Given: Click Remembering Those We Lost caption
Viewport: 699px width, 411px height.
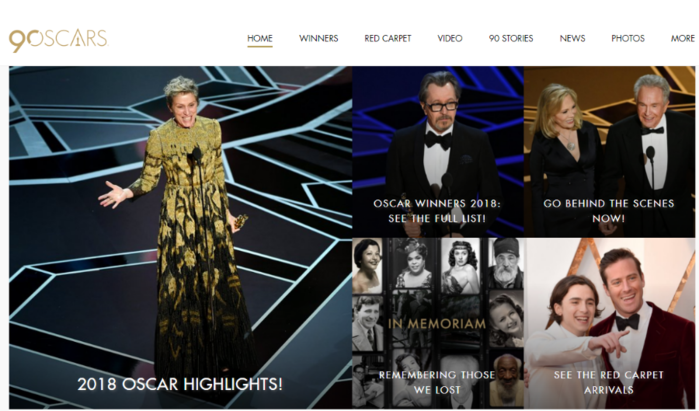Looking at the screenshot, I should pyautogui.click(x=436, y=382).
